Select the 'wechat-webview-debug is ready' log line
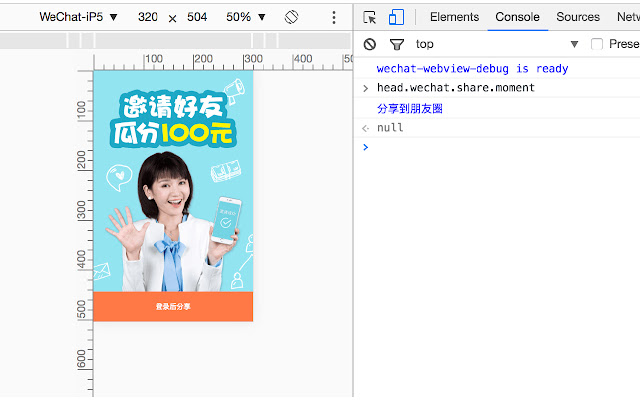 [472, 69]
